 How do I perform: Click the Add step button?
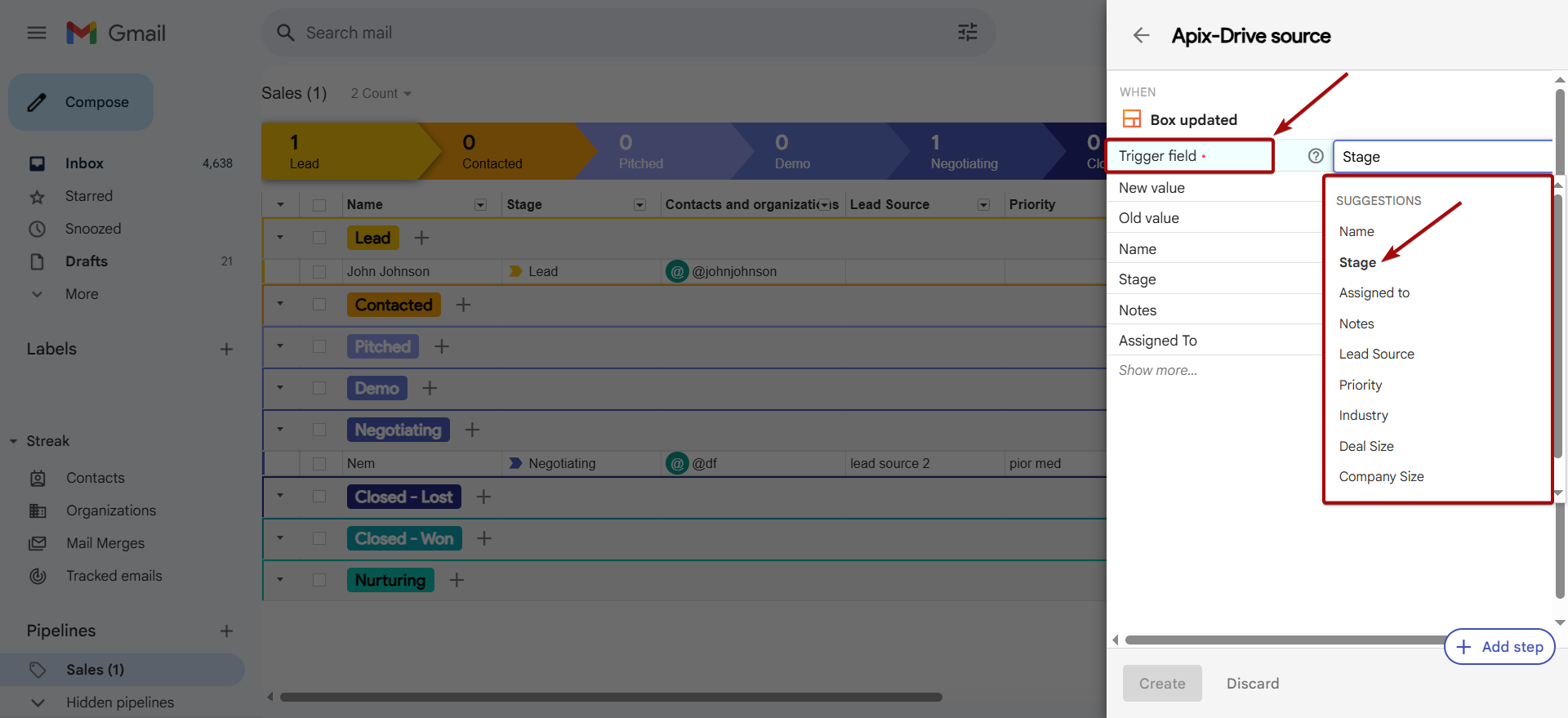coord(1499,647)
